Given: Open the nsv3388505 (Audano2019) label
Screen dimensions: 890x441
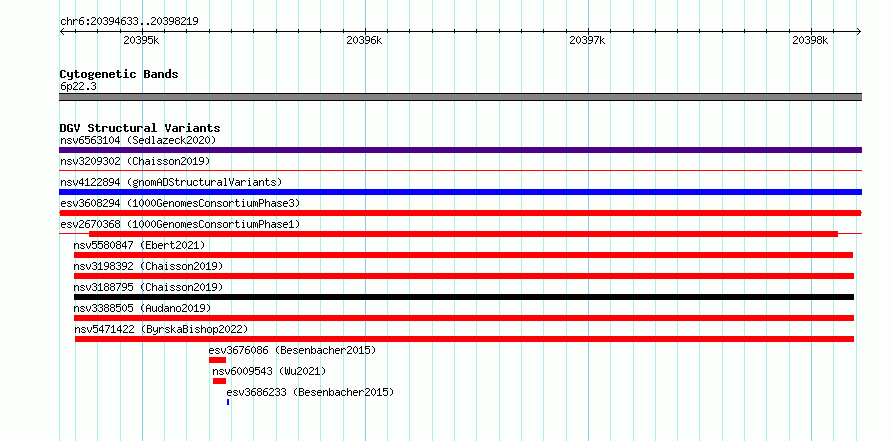Looking at the screenshot, I should point(142,308).
